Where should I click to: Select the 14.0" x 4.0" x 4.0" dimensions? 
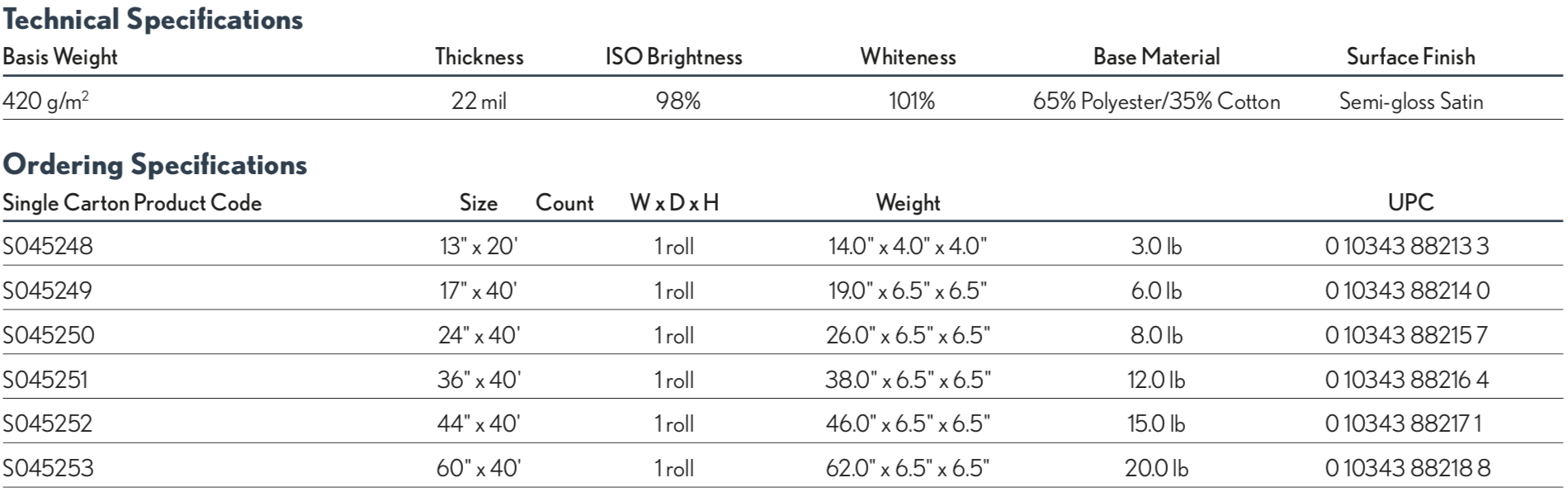click(908, 246)
